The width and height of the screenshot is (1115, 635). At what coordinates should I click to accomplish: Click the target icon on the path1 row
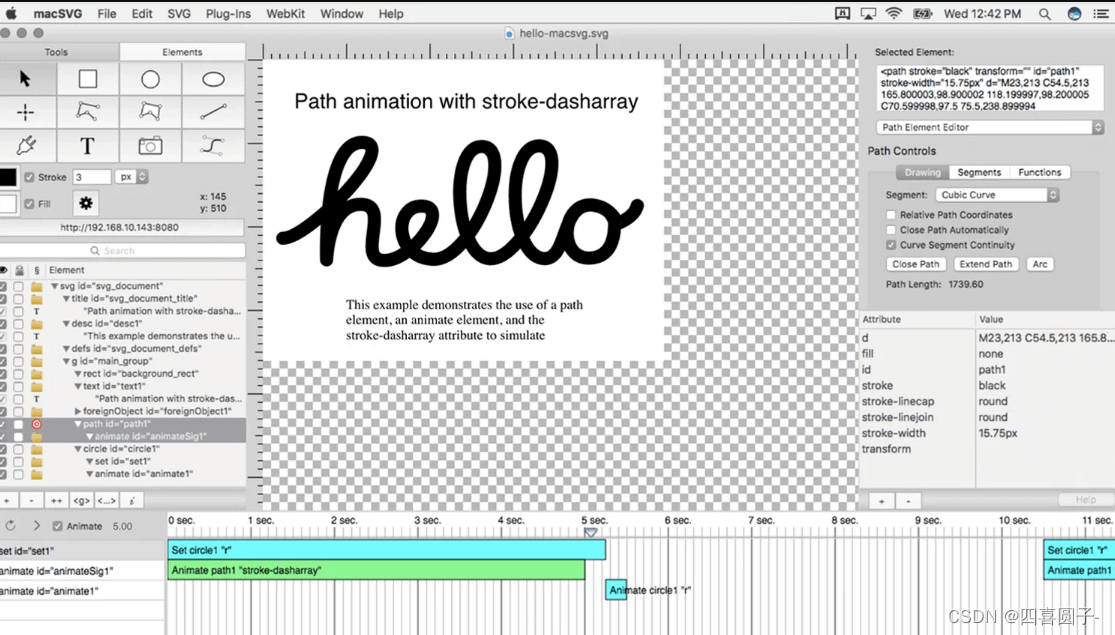36,424
